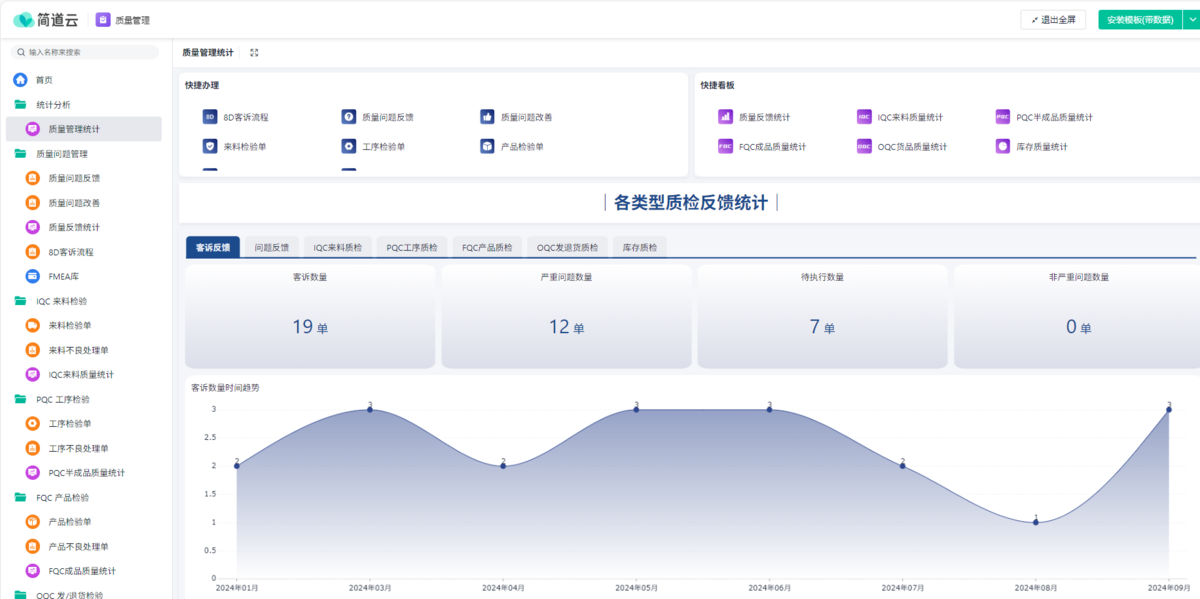Open 质量管理统计 in the sidebar
1200x599 pixels.
84,129
